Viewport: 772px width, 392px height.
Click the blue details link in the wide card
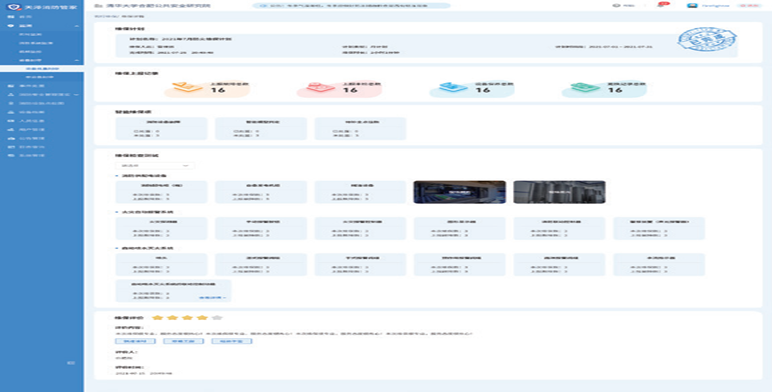(x=213, y=297)
